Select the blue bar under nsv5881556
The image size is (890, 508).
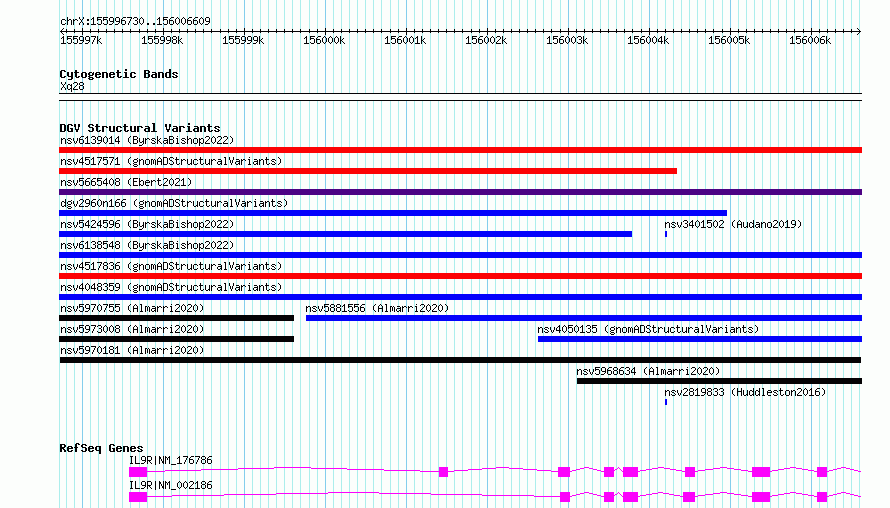point(584,318)
